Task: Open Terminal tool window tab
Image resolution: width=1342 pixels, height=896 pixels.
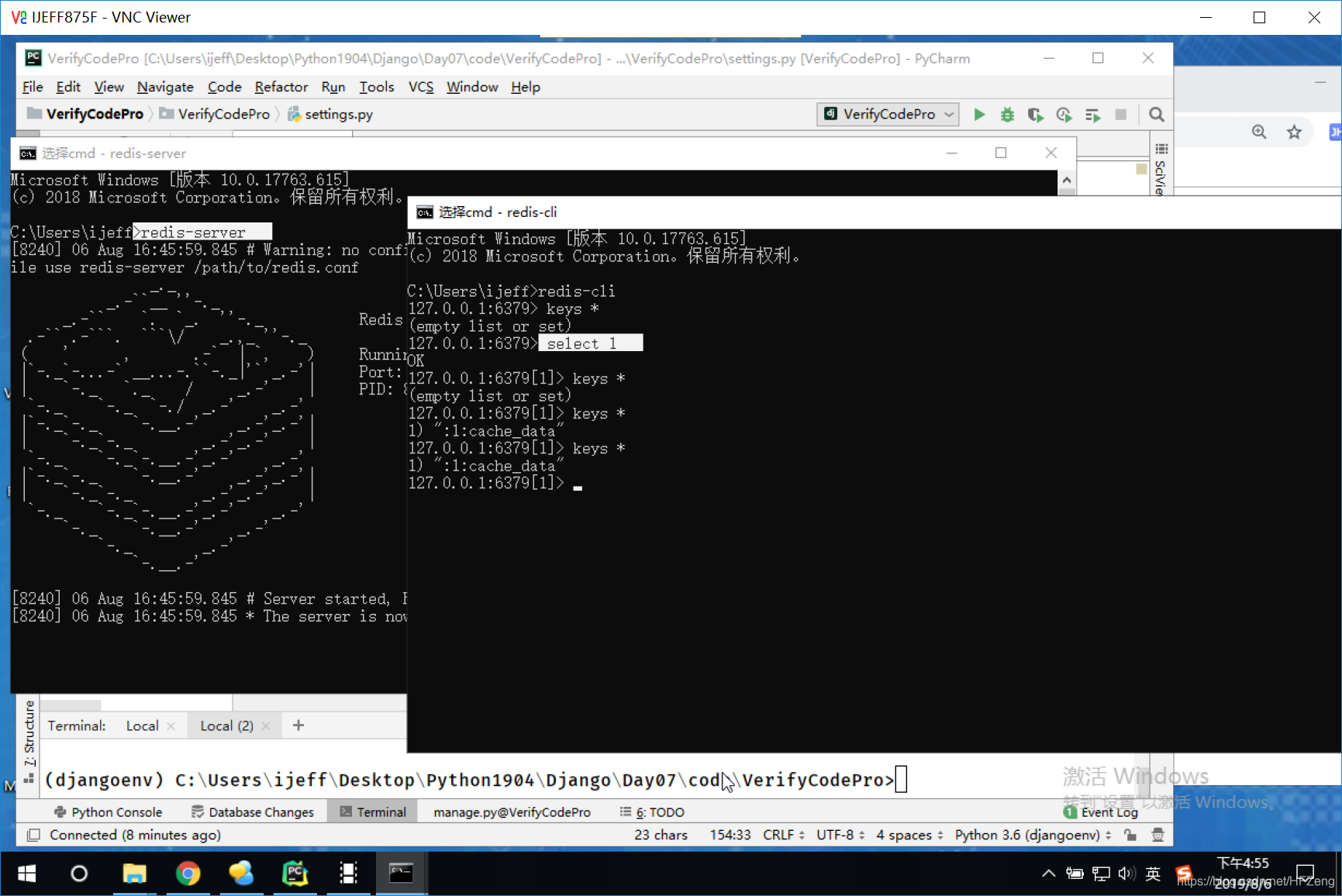Action: [x=373, y=812]
